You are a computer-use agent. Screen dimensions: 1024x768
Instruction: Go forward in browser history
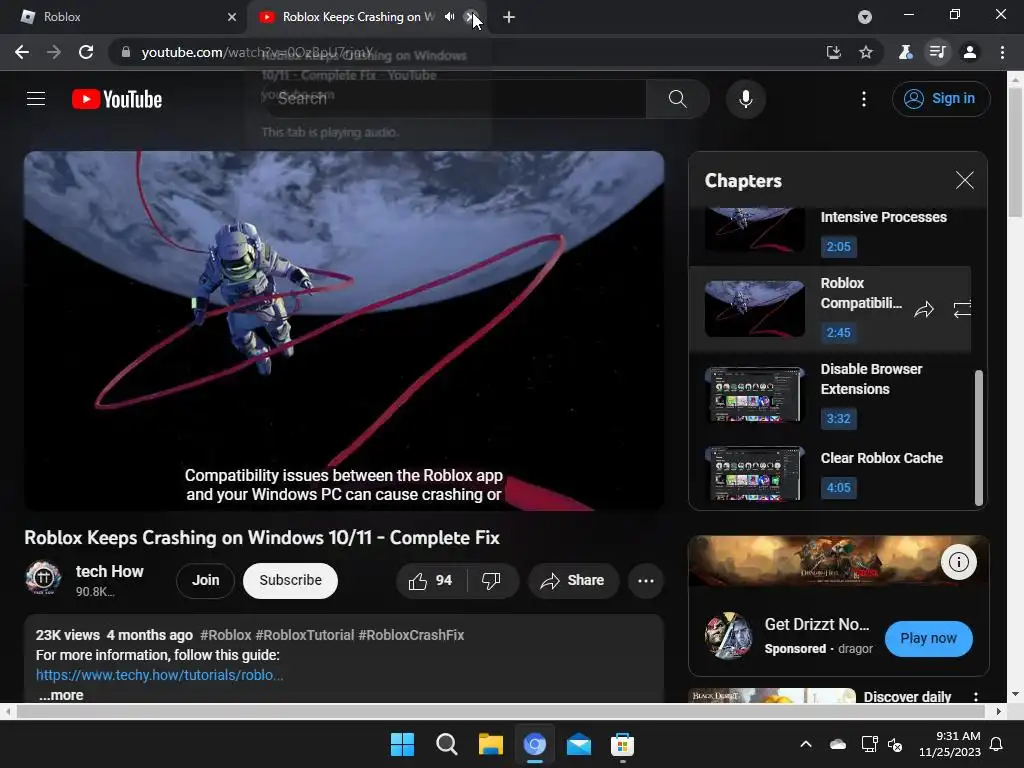[x=54, y=52]
